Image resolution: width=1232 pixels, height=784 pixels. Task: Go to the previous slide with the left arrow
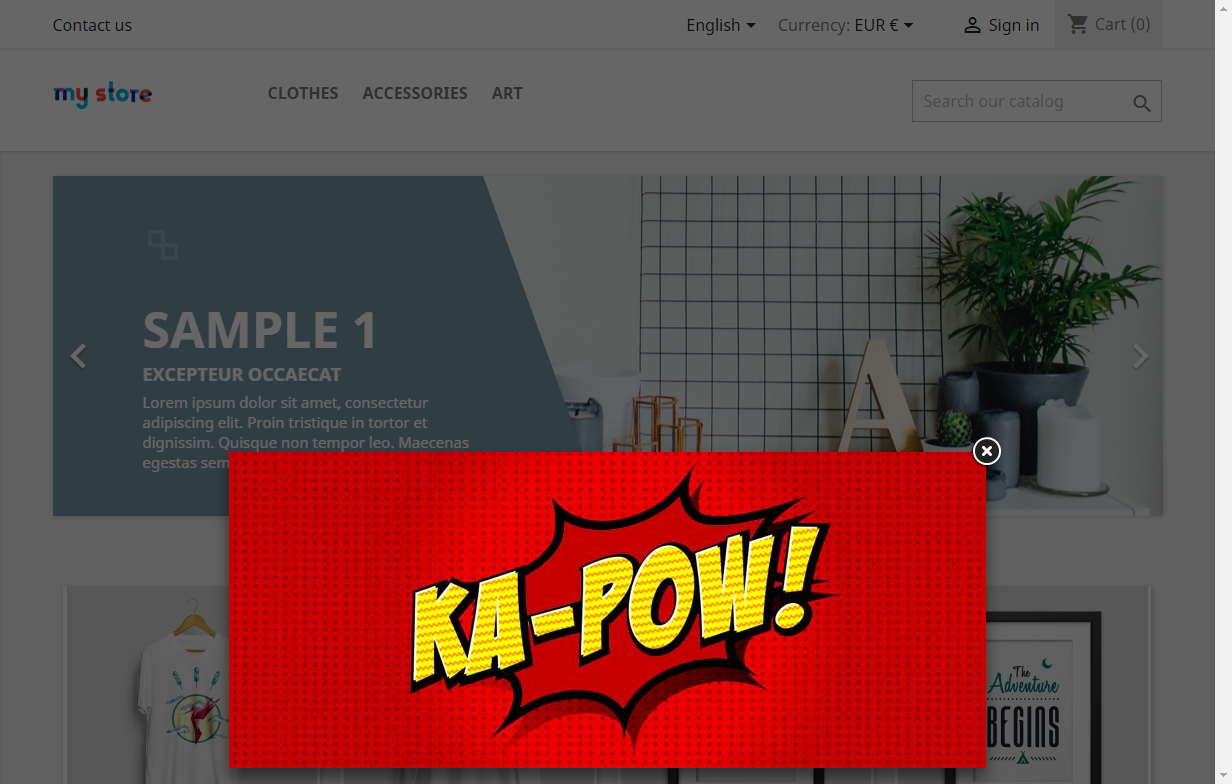[79, 356]
